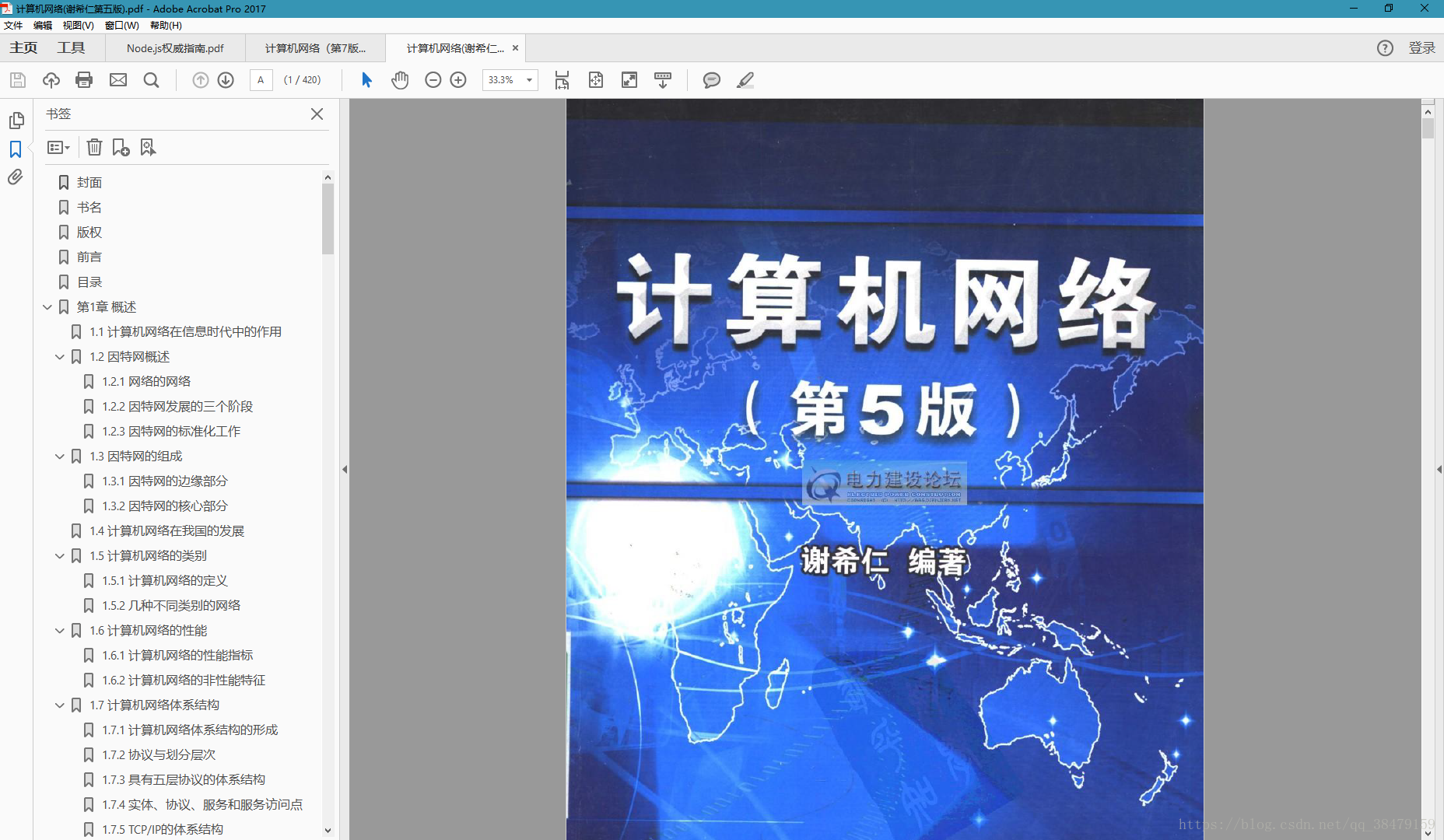This screenshot has width=1444, height=840.
Task: Open bookmark 1.7.5 TCP/IP的体系结构
Action: 163,830
